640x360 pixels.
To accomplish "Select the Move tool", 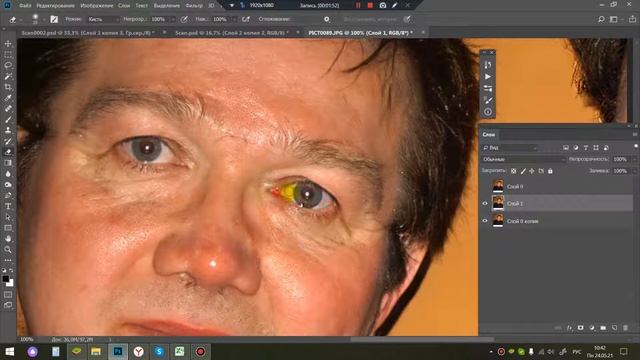I will tap(8, 44).
